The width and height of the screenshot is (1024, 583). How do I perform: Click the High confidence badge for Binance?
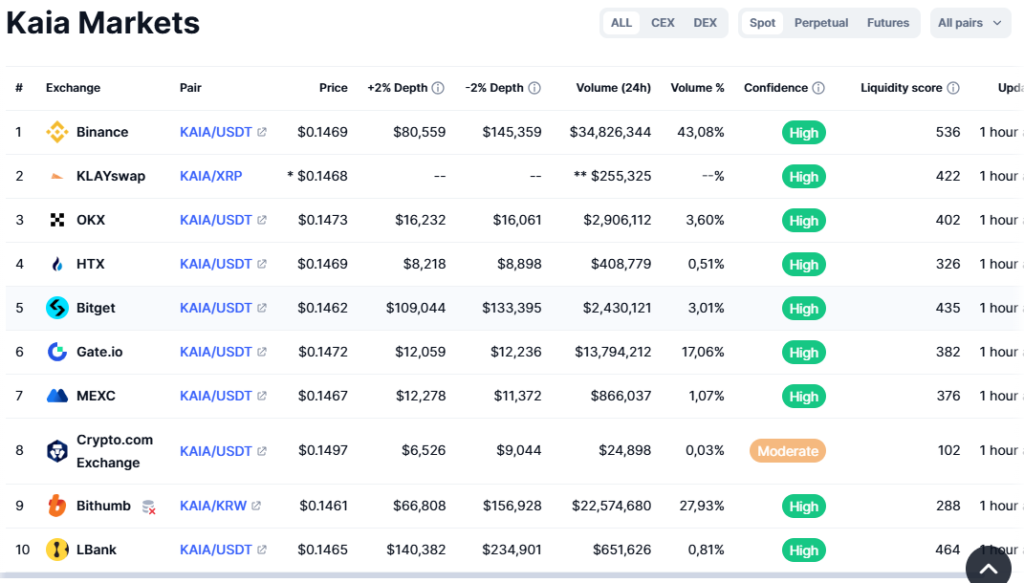coord(804,133)
